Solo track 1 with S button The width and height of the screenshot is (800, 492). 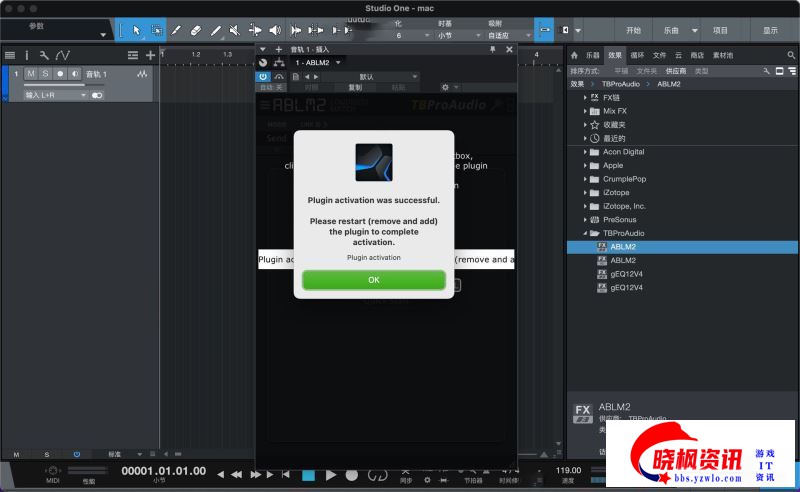pyautogui.click(x=45, y=74)
